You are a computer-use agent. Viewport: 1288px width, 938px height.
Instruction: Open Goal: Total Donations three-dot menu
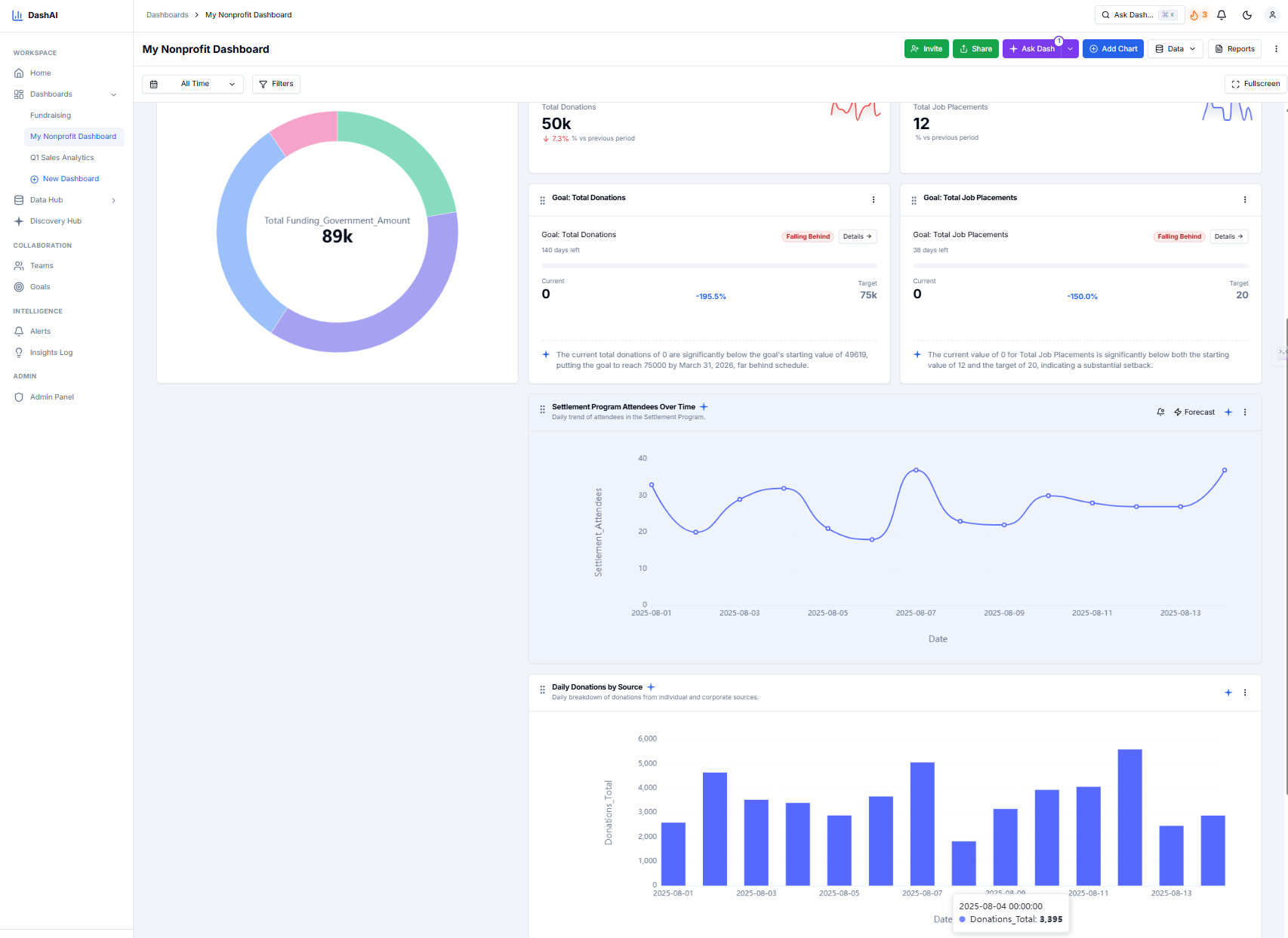[x=874, y=200]
